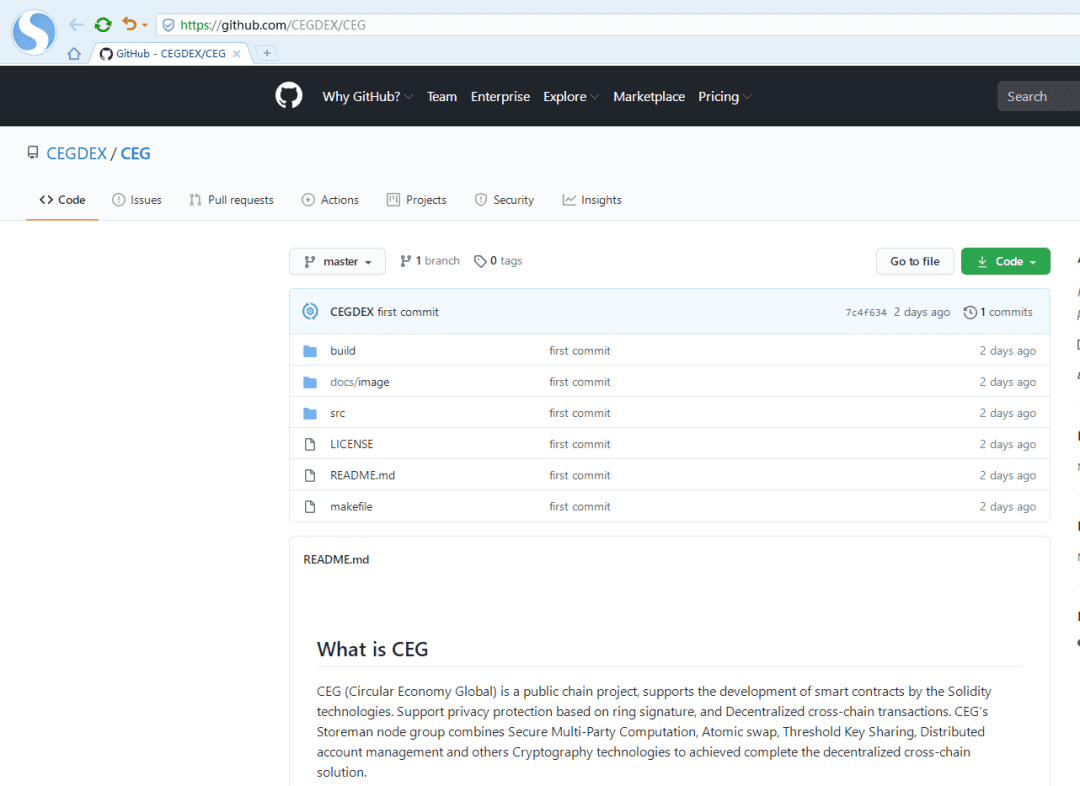Viewport: 1080px width, 786px height.
Task: Open the browser home icon
Action: (74, 53)
